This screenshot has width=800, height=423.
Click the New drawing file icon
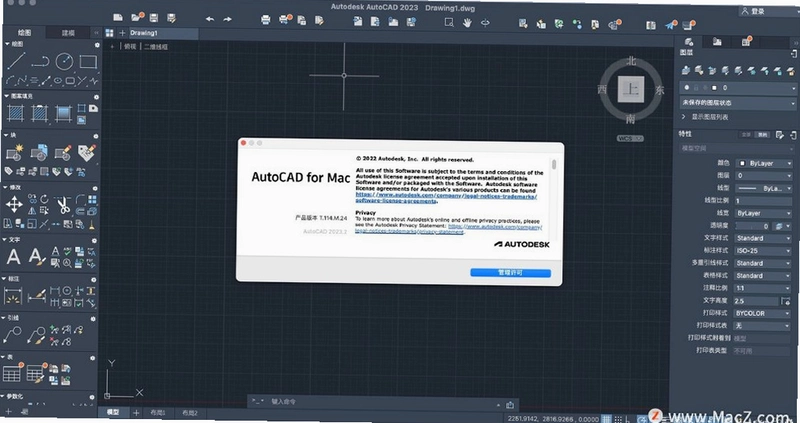pyautogui.click(x=118, y=17)
